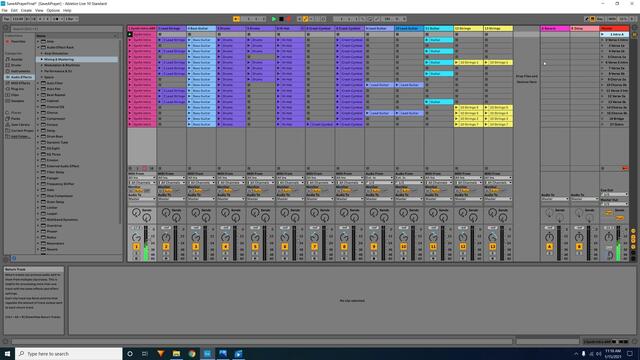Select Drums category in browser
Viewport: 640px width, 360px height.
tap(17, 65)
